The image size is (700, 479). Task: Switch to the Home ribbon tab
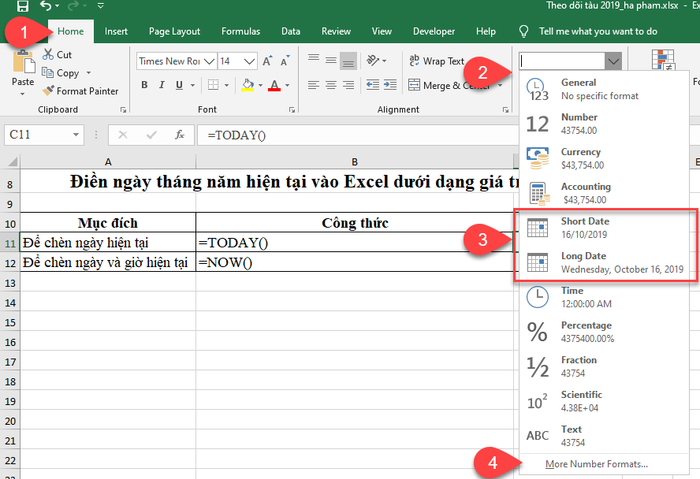coord(71,31)
